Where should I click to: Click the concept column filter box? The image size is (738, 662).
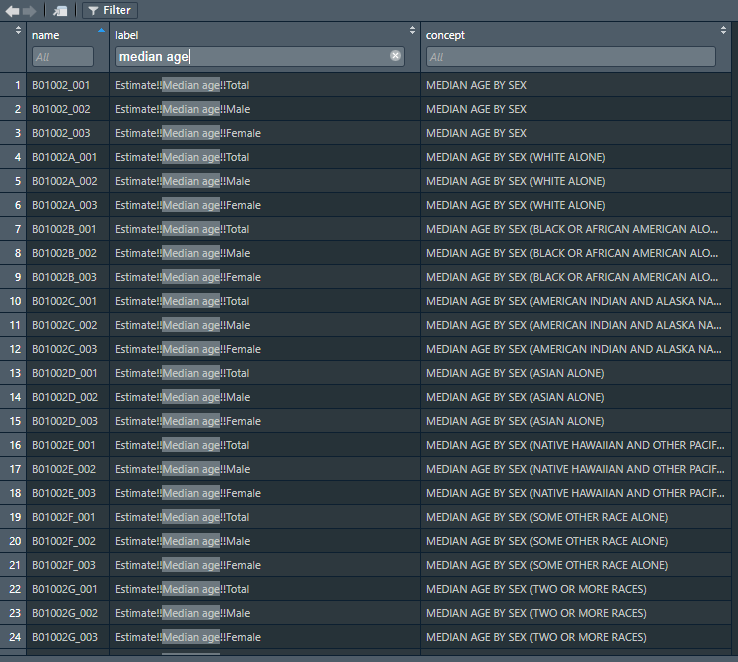tap(570, 57)
